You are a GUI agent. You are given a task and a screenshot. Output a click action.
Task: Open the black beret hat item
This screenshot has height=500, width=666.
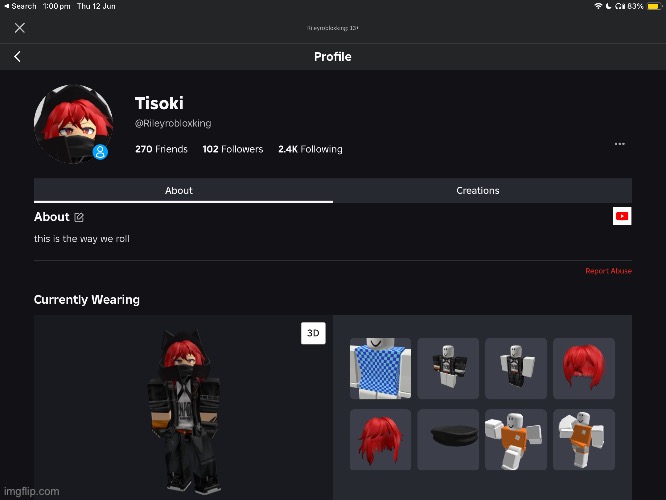(448, 440)
